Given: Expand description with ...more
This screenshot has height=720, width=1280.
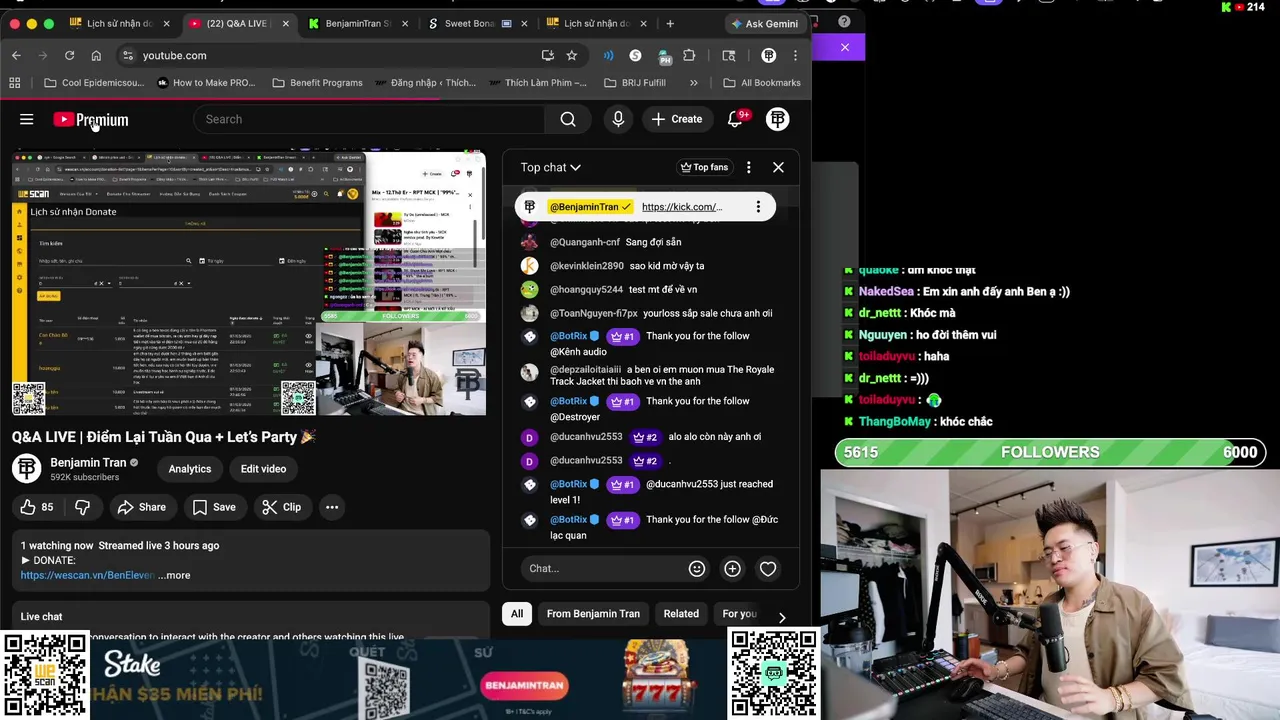Looking at the screenshot, I should pos(174,575).
